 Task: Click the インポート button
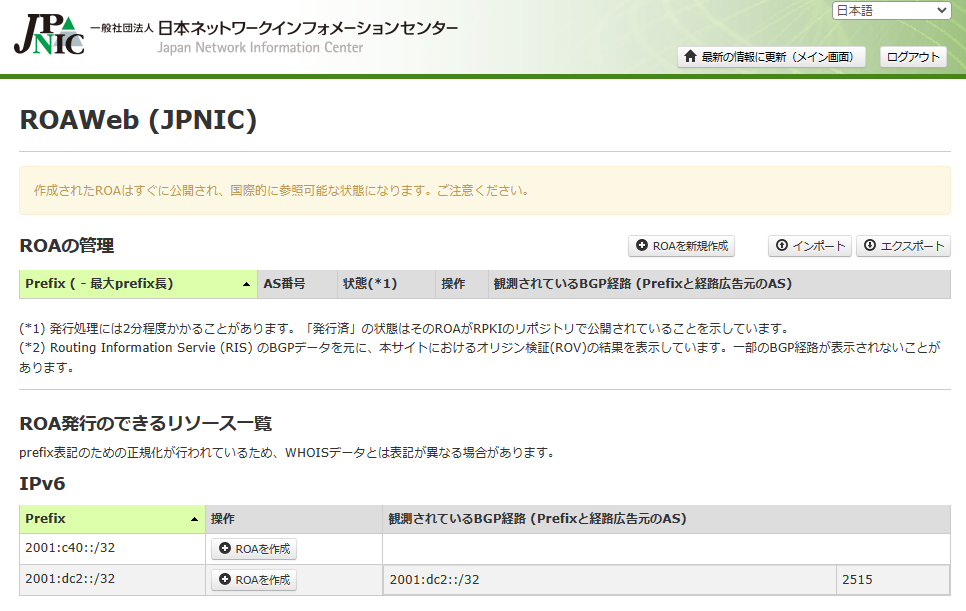(810, 246)
